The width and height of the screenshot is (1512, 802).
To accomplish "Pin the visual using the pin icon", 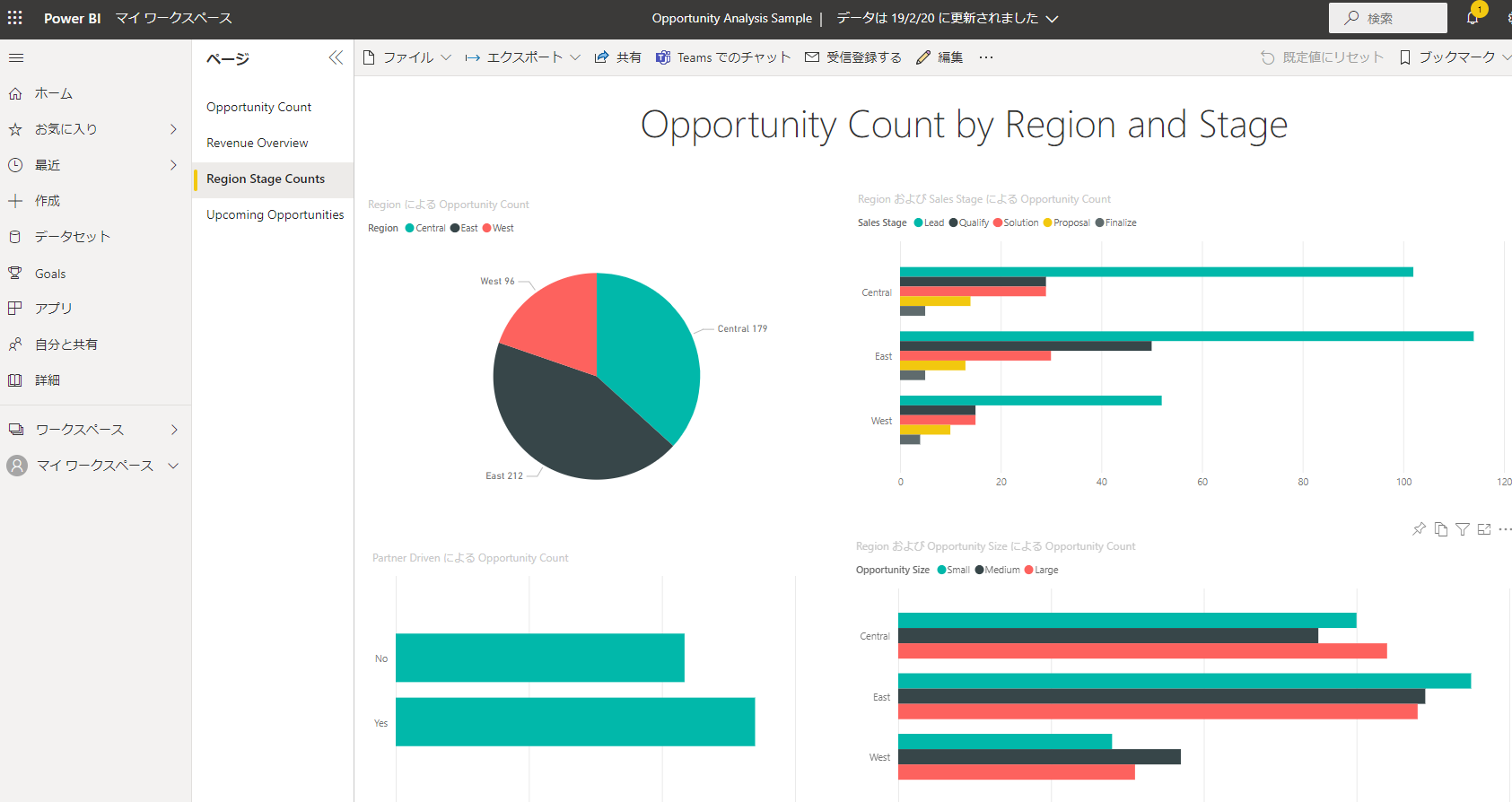I will [1419, 529].
